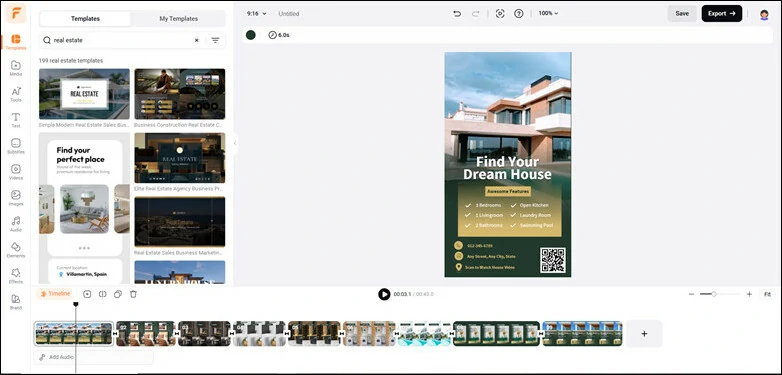Viewport: 782px width, 375px height.
Task: Click the Save button
Action: 682,13
